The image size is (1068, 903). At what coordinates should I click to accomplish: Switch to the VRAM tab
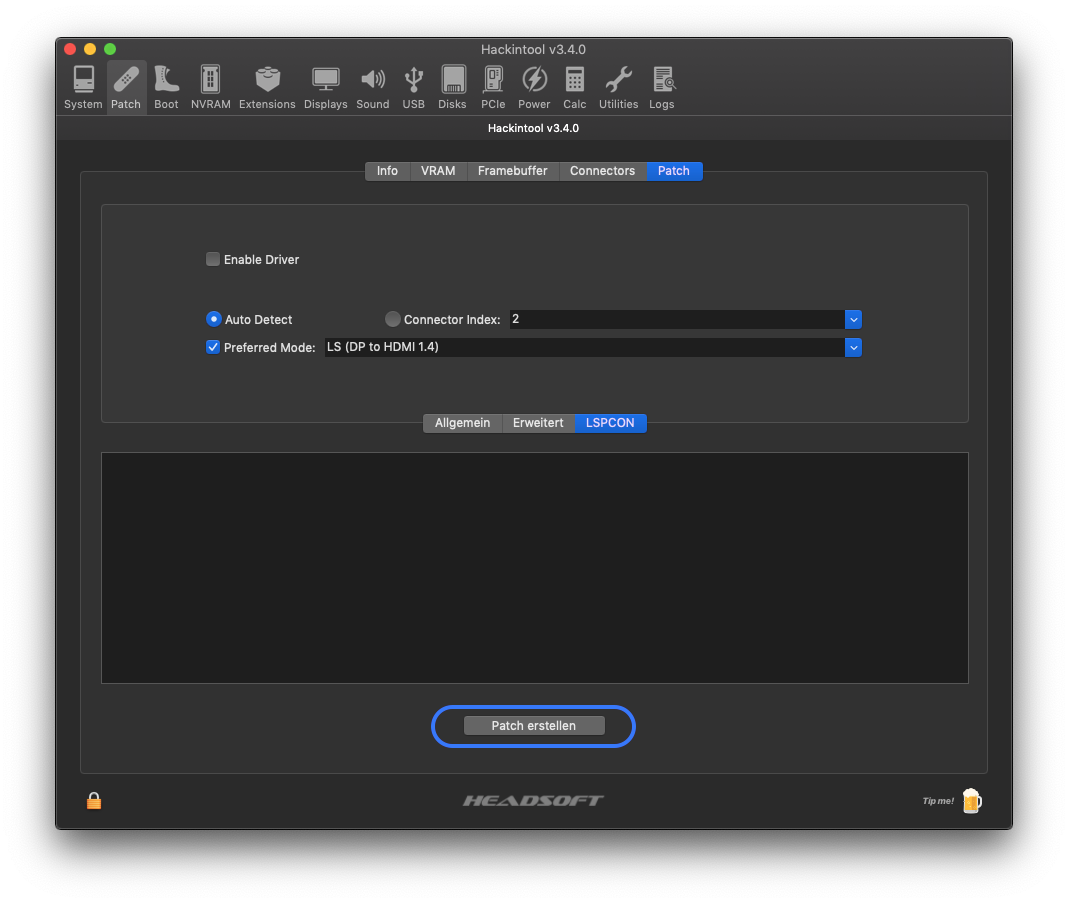pos(438,171)
